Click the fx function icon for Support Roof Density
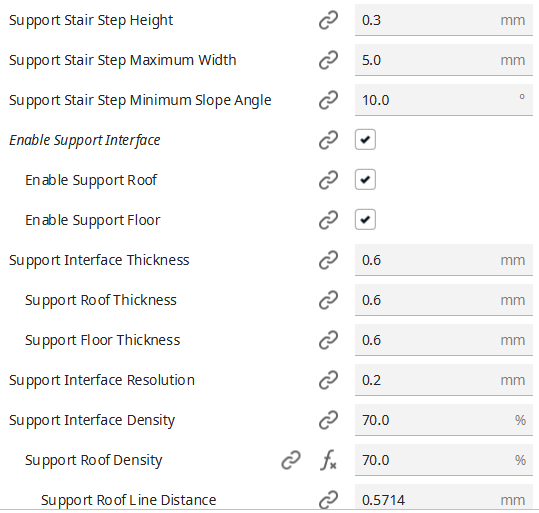The height and width of the screenshot is (513, 539). tap(328, 460)
